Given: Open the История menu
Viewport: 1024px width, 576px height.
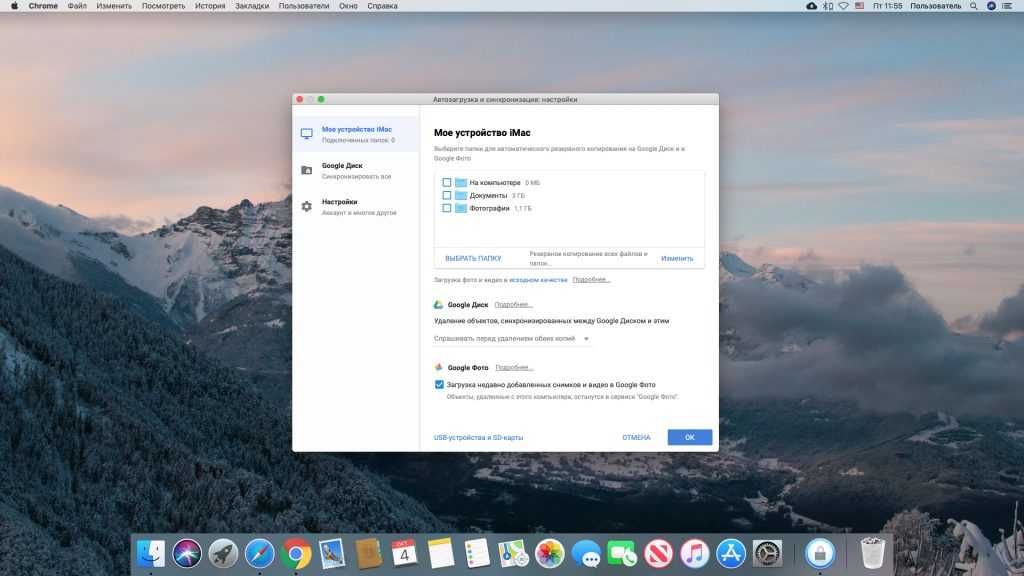Looking at the screenshot, I should pos(210,6).
